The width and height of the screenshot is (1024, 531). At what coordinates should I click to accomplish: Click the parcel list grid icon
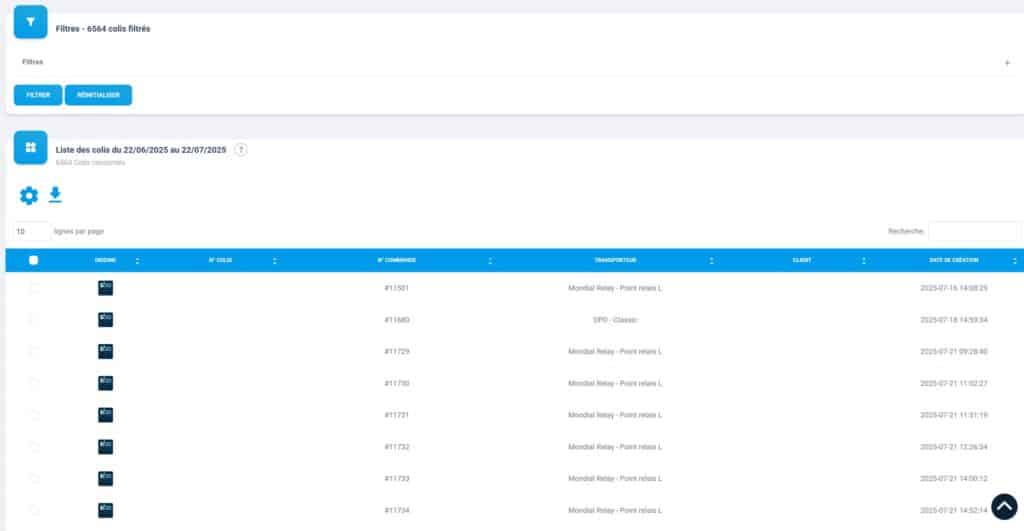[x=31, y=147]
